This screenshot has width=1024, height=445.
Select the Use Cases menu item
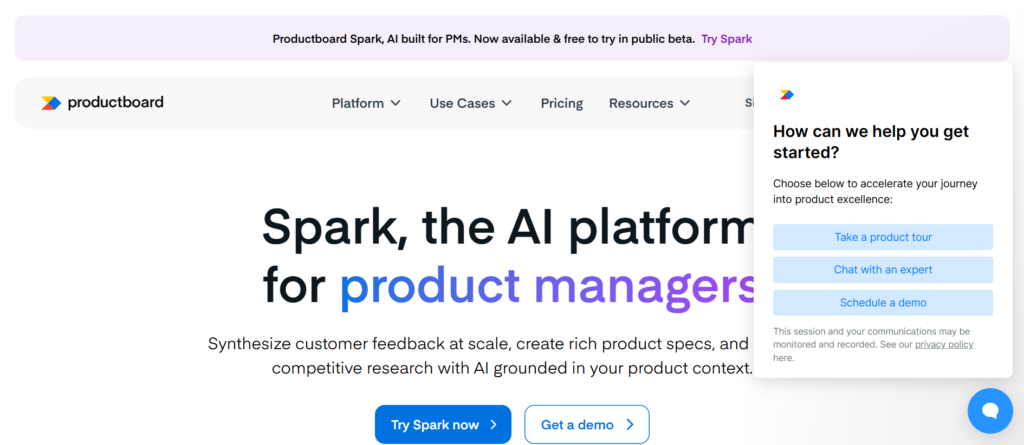click(x=462, y=103)
